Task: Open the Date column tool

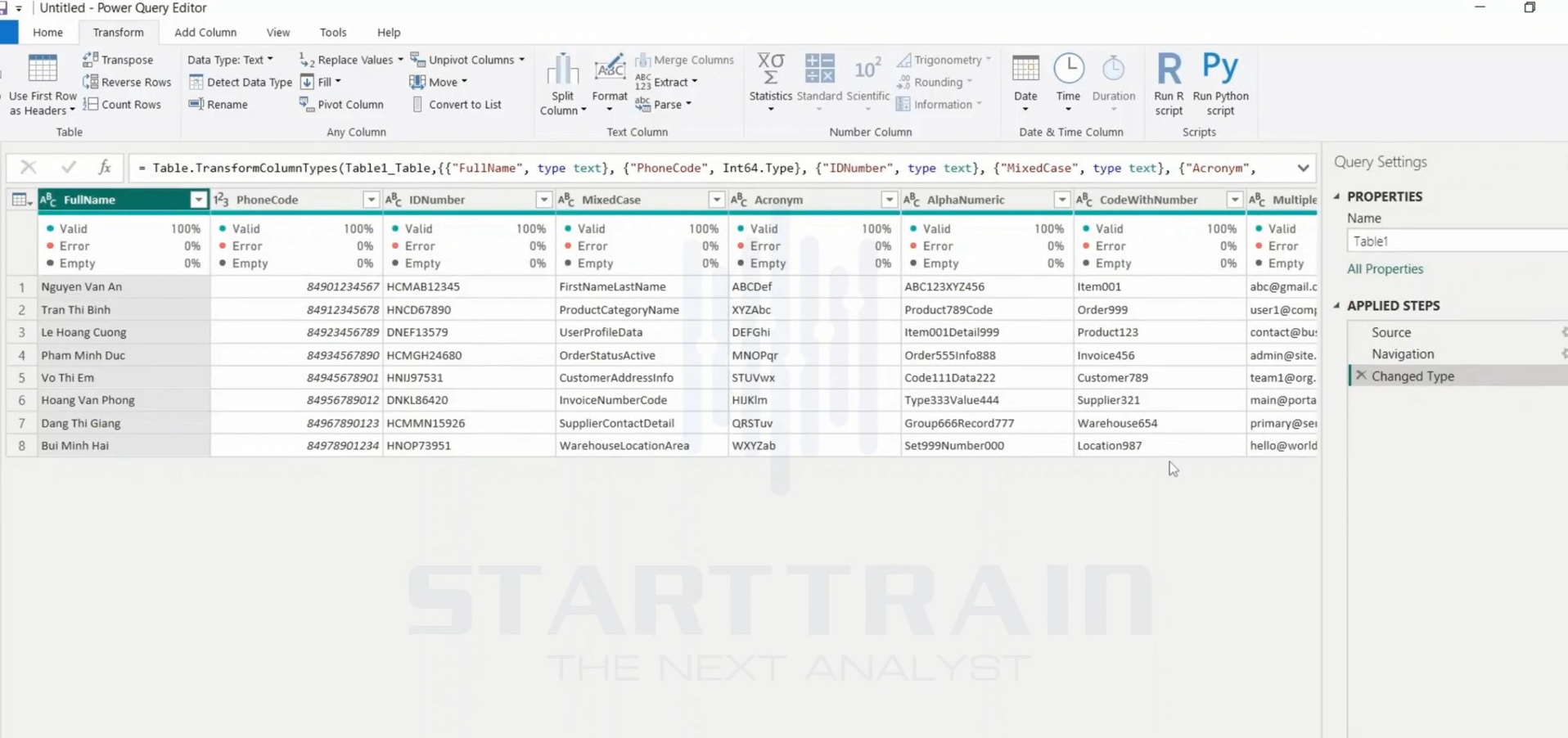Action: (x=1025, y=83)
